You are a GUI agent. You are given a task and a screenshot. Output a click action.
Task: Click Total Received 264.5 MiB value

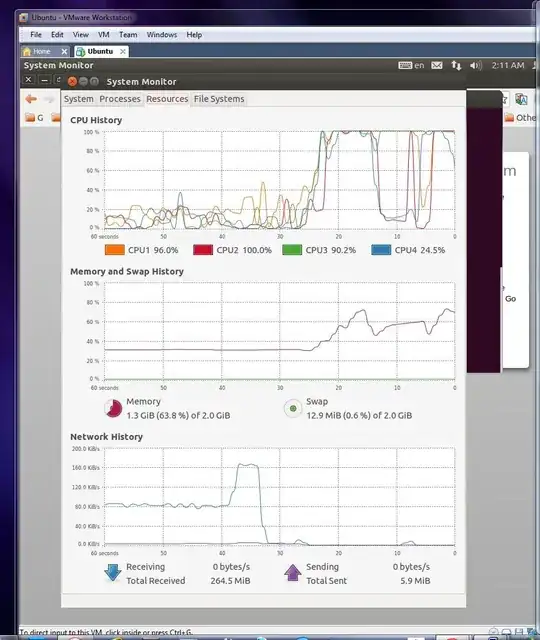230,581
